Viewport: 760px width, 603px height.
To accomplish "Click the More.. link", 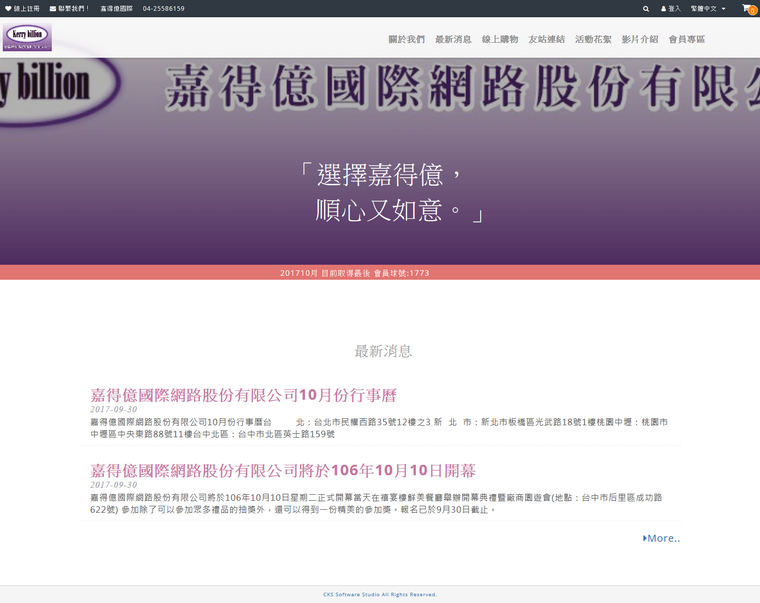I will coord(661,538).
